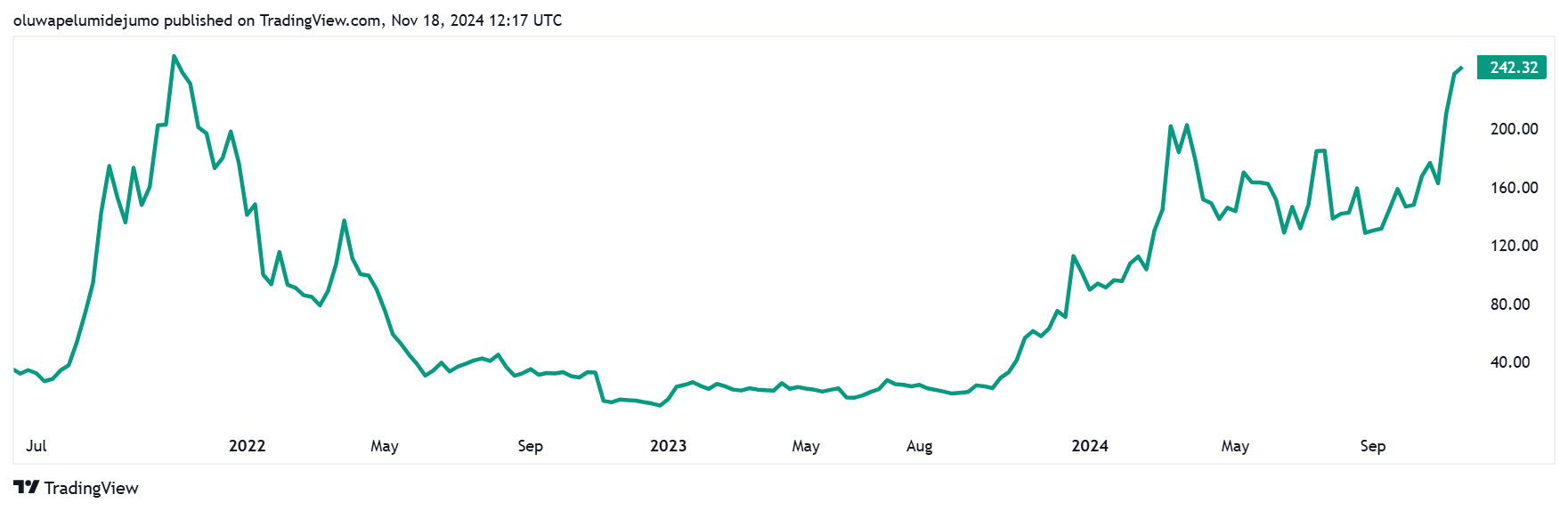Click the oluwapelumidejumo author name
The image size is (1568, 511).
pyautogui.click(x=86, y=20)
